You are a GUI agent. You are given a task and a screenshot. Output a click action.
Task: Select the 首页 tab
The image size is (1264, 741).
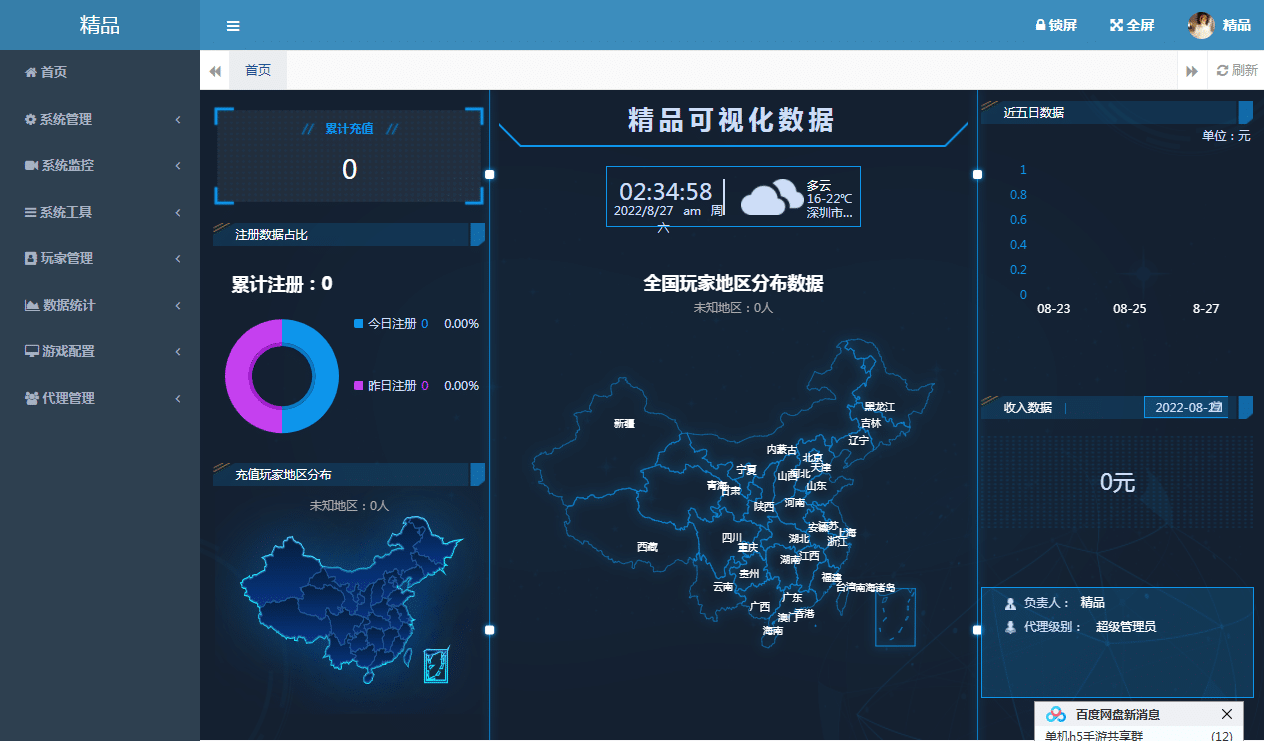click(x=258, y=70)
